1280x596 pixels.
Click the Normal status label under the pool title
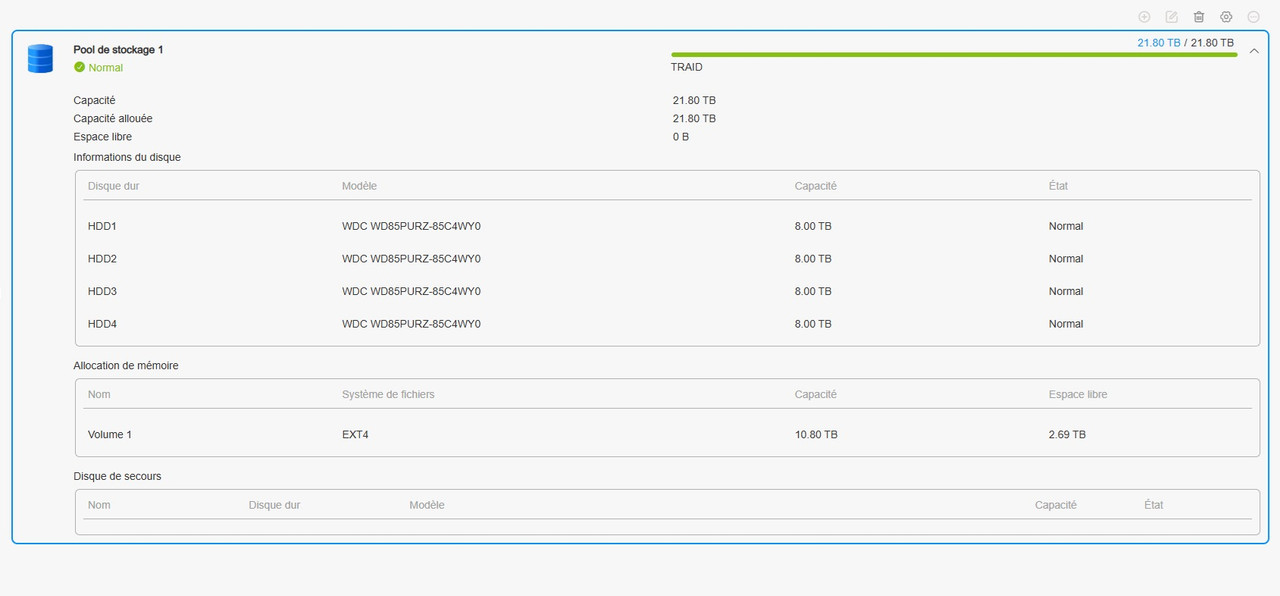click(x=106, y=68)
